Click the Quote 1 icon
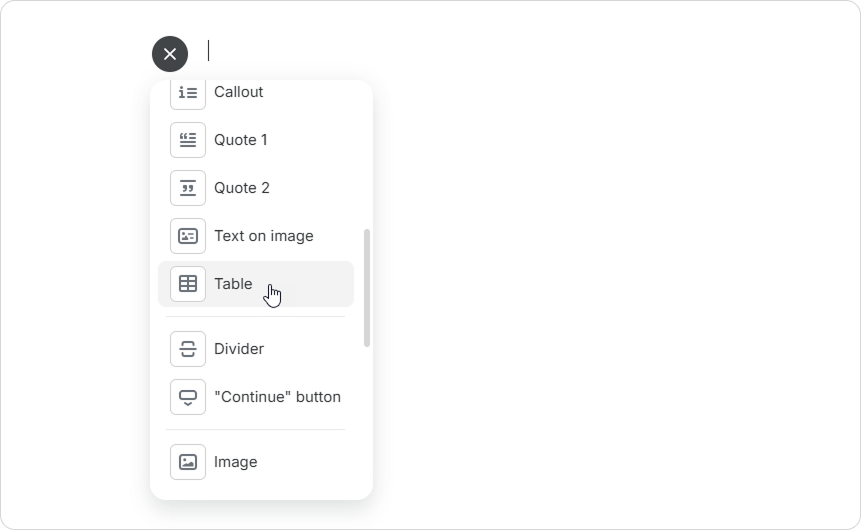Screen dimensions: 861x530 point(188,140)
